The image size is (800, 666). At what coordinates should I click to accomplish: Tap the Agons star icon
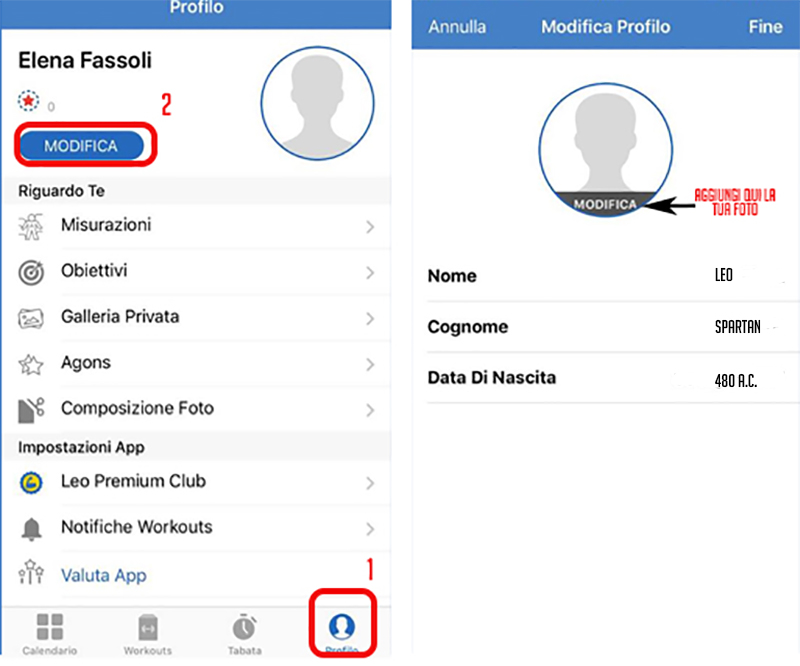[x=31, y=364]
